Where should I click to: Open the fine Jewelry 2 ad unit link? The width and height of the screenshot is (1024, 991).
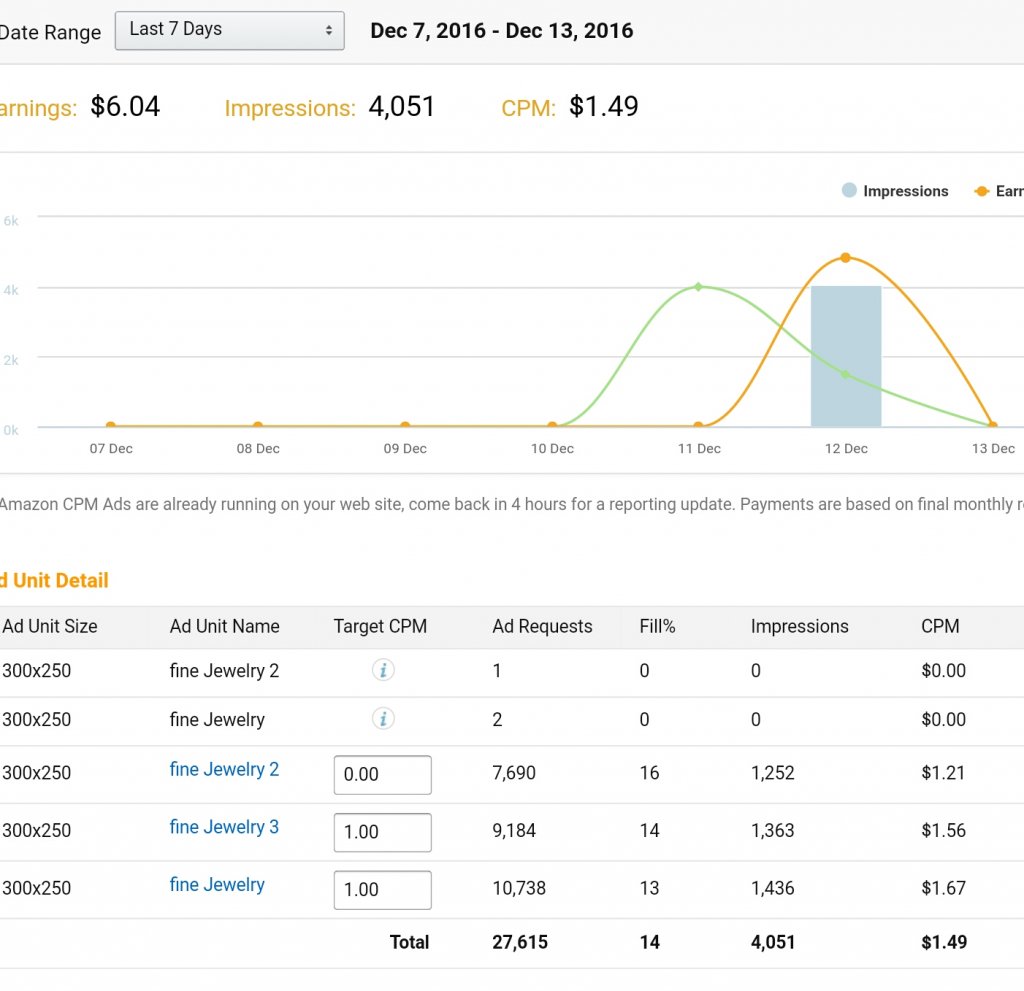(224, 770)
